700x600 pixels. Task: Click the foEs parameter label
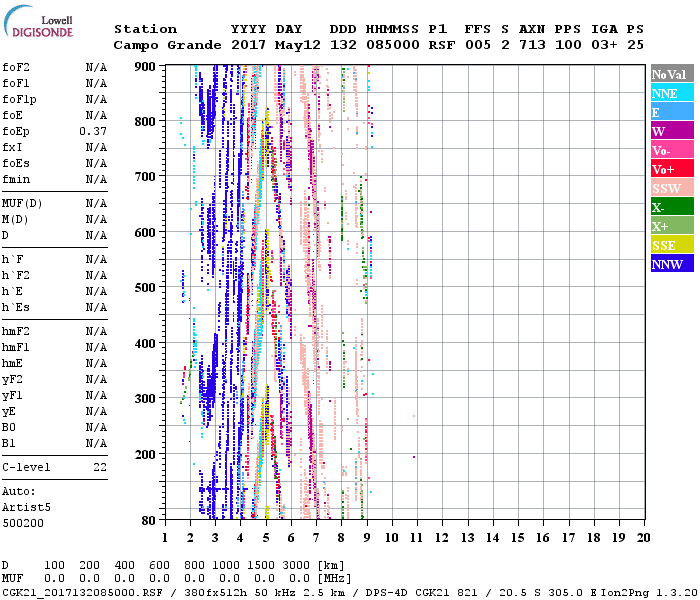(16, 163)
